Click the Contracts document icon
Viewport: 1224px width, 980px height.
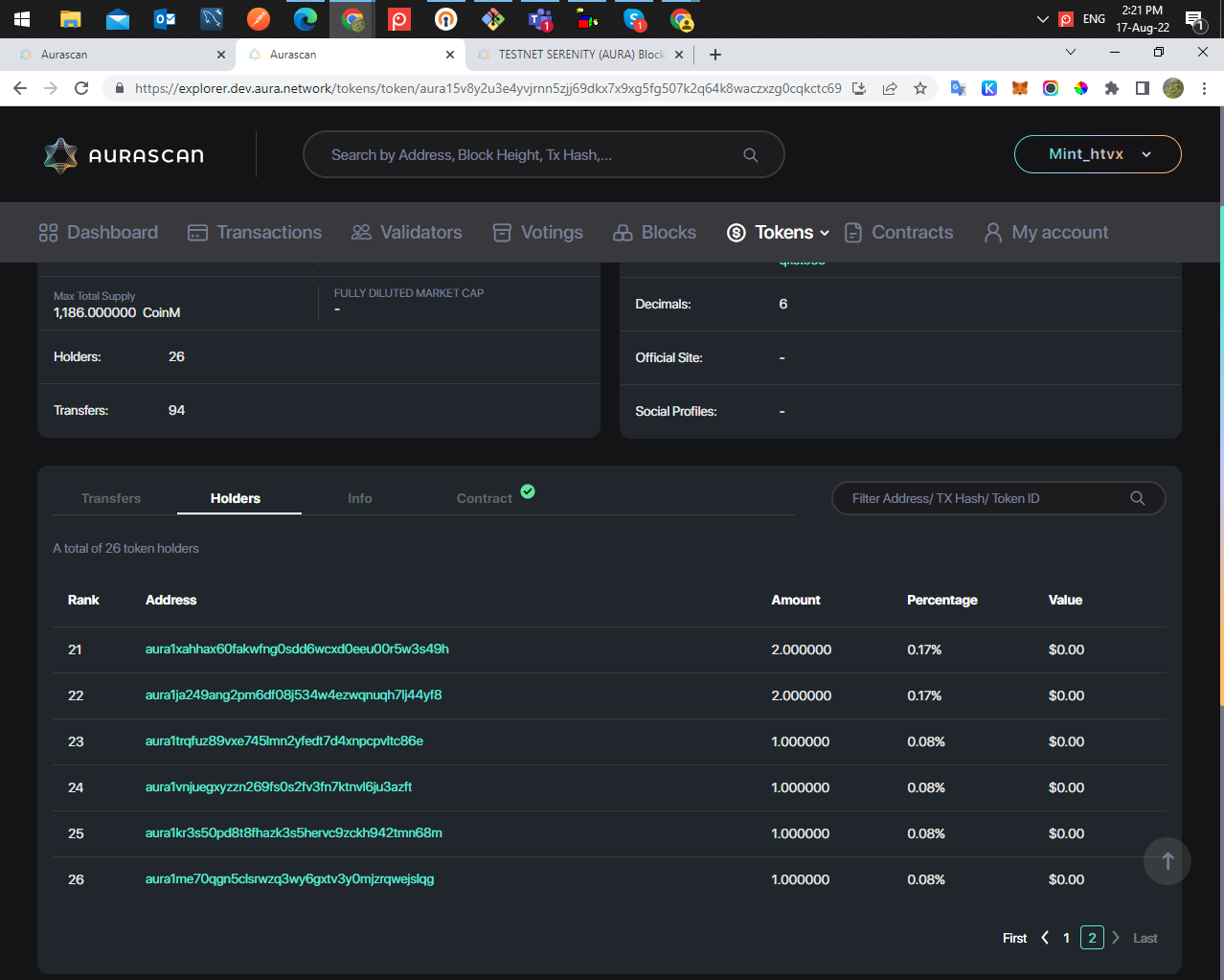(x=851, y=232)
